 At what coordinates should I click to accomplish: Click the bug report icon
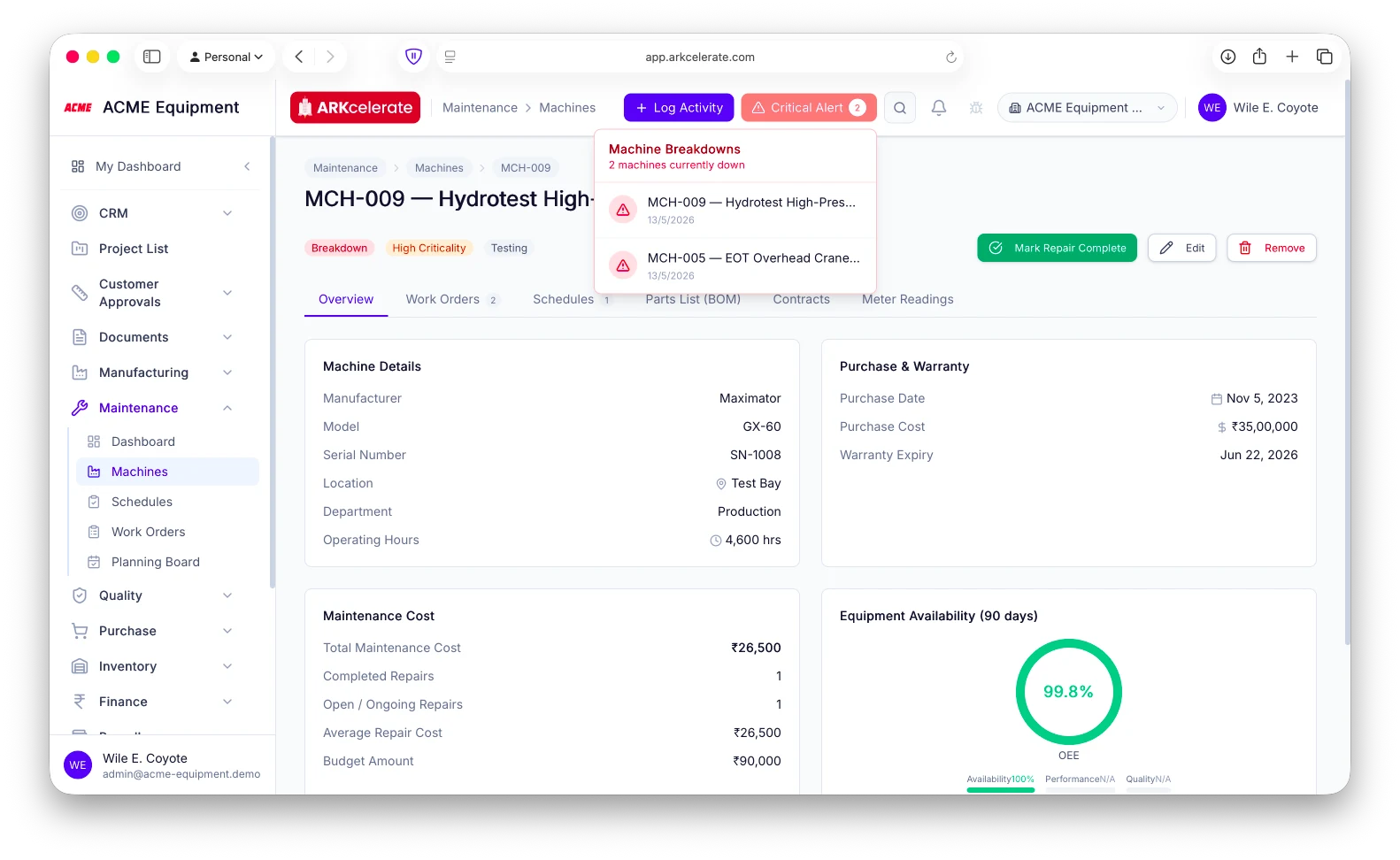pyautogui.click(x=976, y=108)
